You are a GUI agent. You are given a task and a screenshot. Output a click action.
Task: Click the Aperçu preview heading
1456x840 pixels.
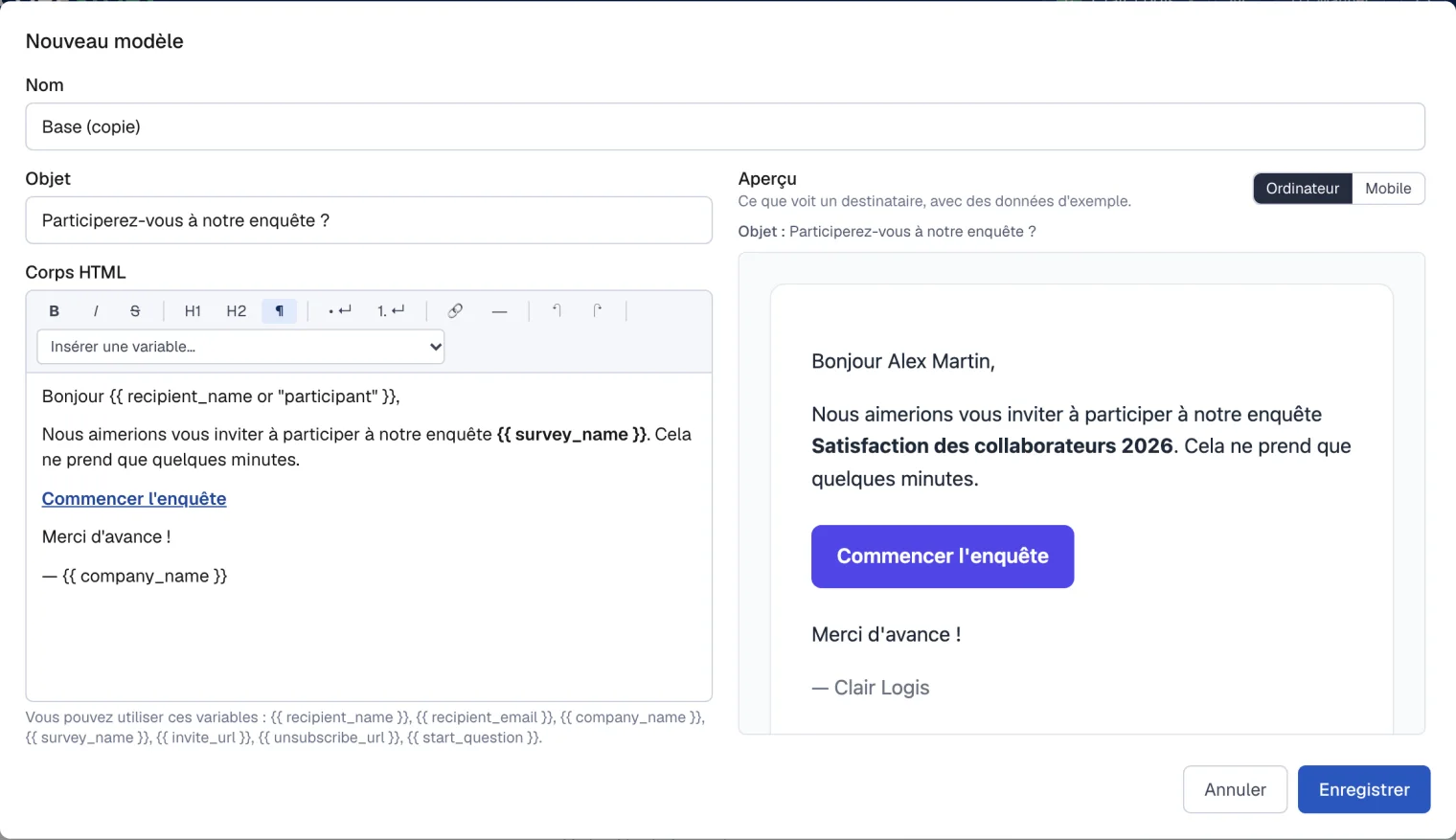pyautogui.click(x=767, y=179)
